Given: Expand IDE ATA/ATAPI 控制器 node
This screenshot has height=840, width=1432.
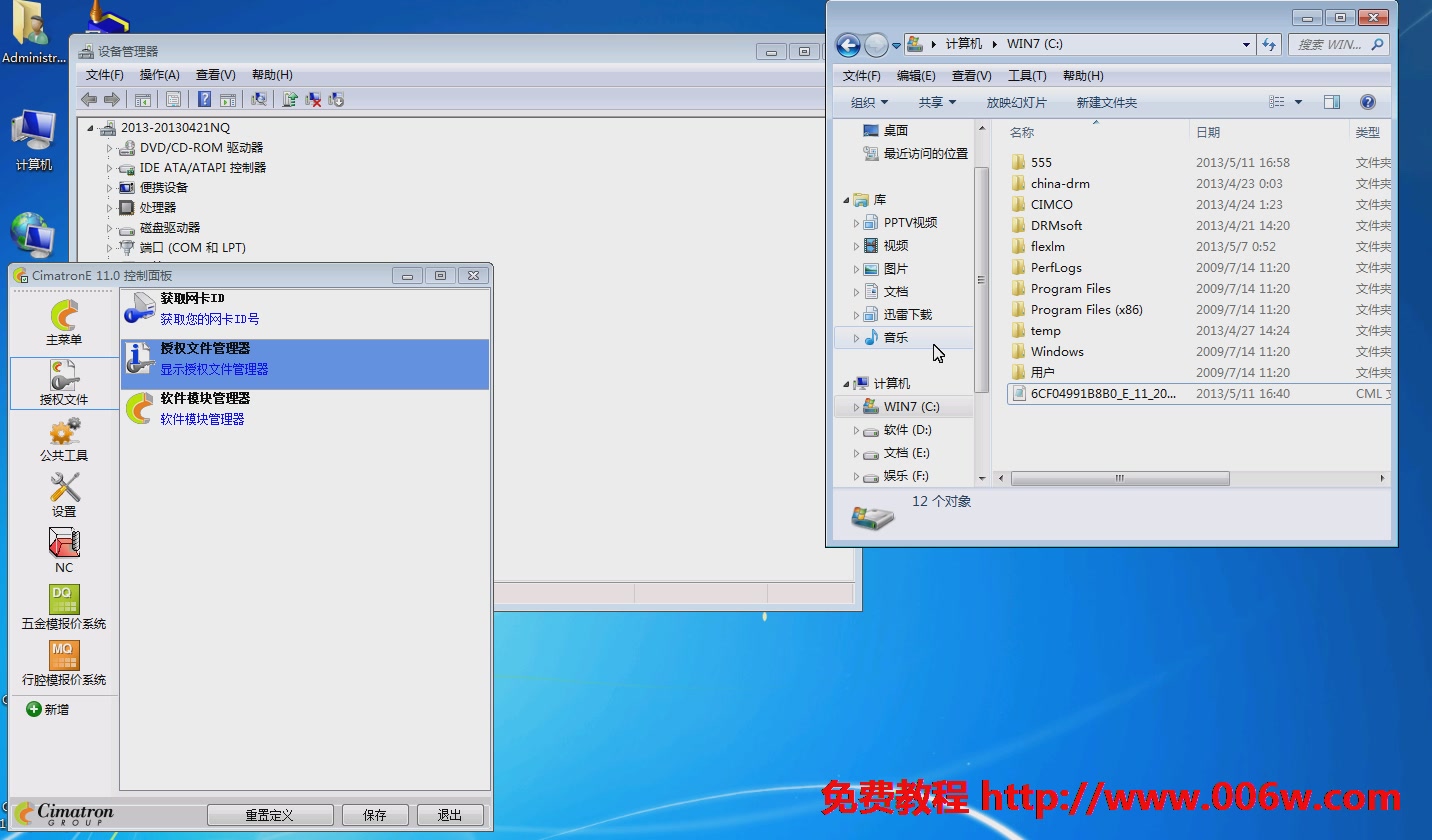Looking at the screenshot, I should coord(110,168).
